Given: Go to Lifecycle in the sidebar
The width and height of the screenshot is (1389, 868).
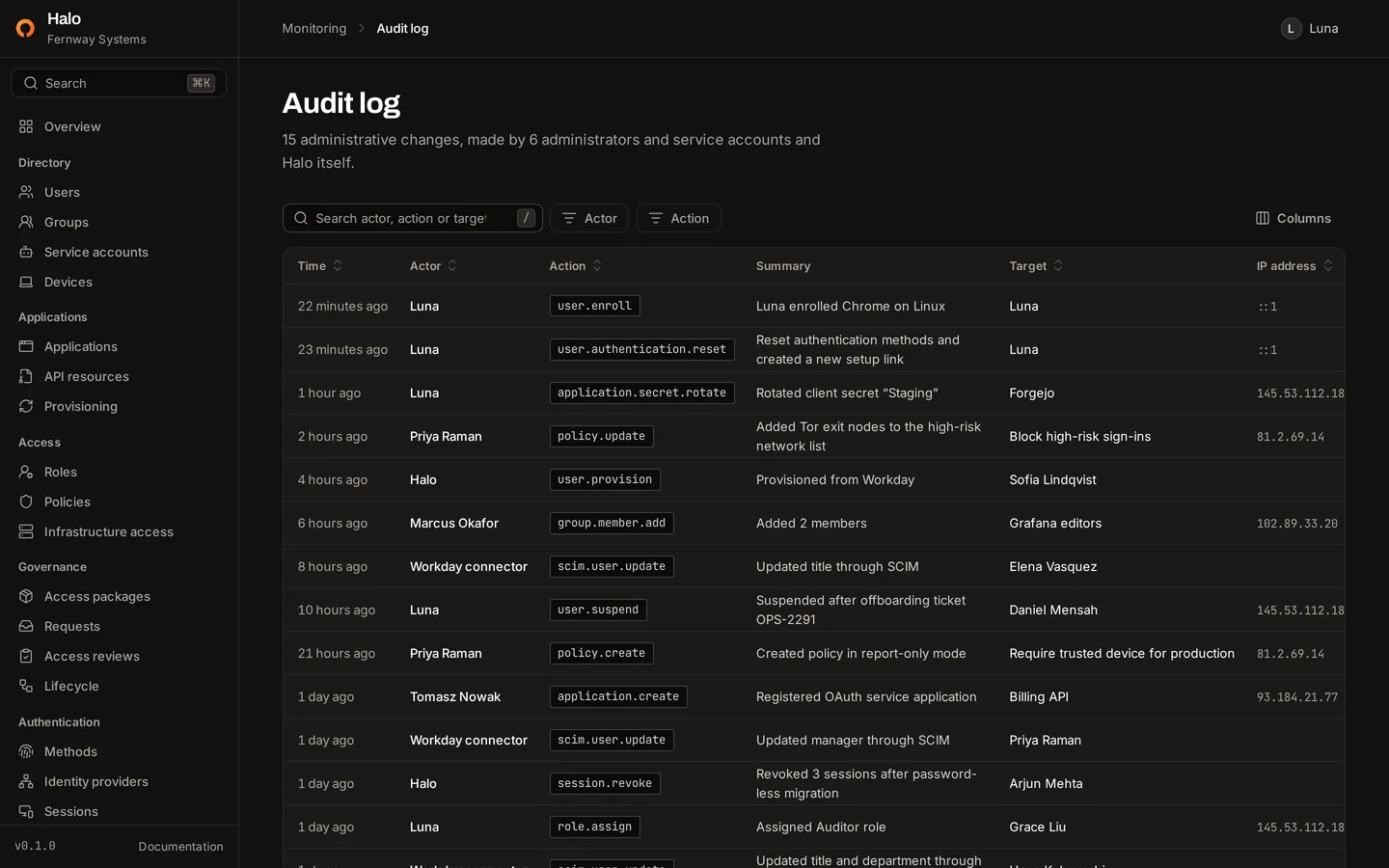Looking at the screenshot, I should click(x=119, y=686).
